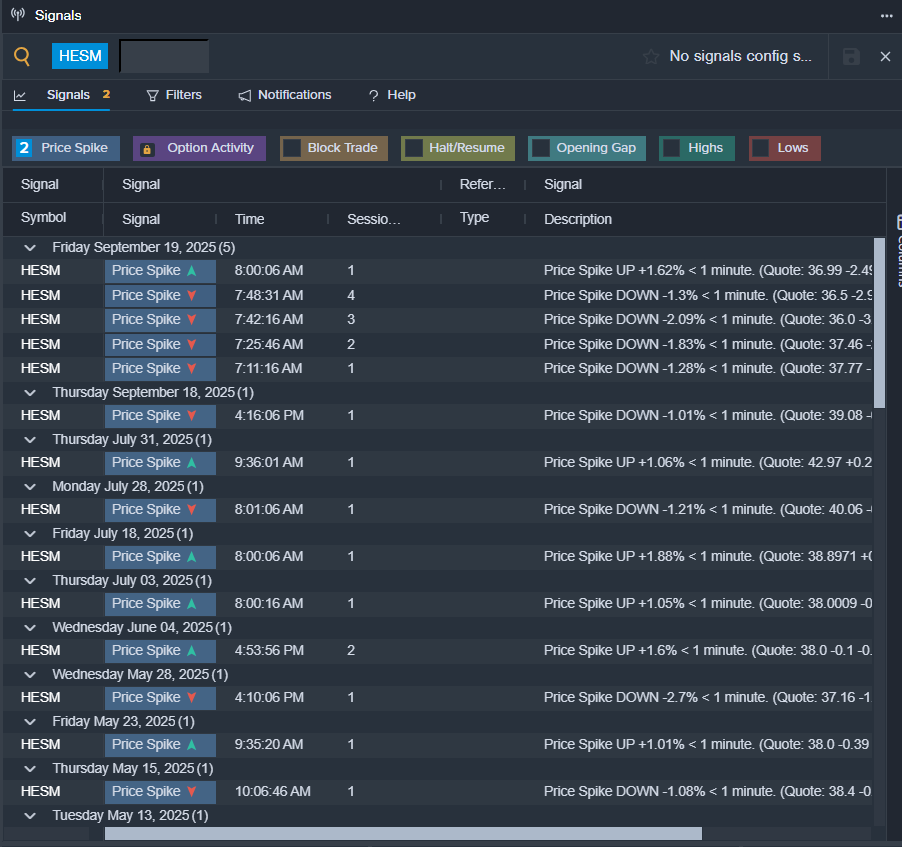Click the Notifications megaphone icon
The width and height of the screenshot is (902, 847).
(245, 95)
